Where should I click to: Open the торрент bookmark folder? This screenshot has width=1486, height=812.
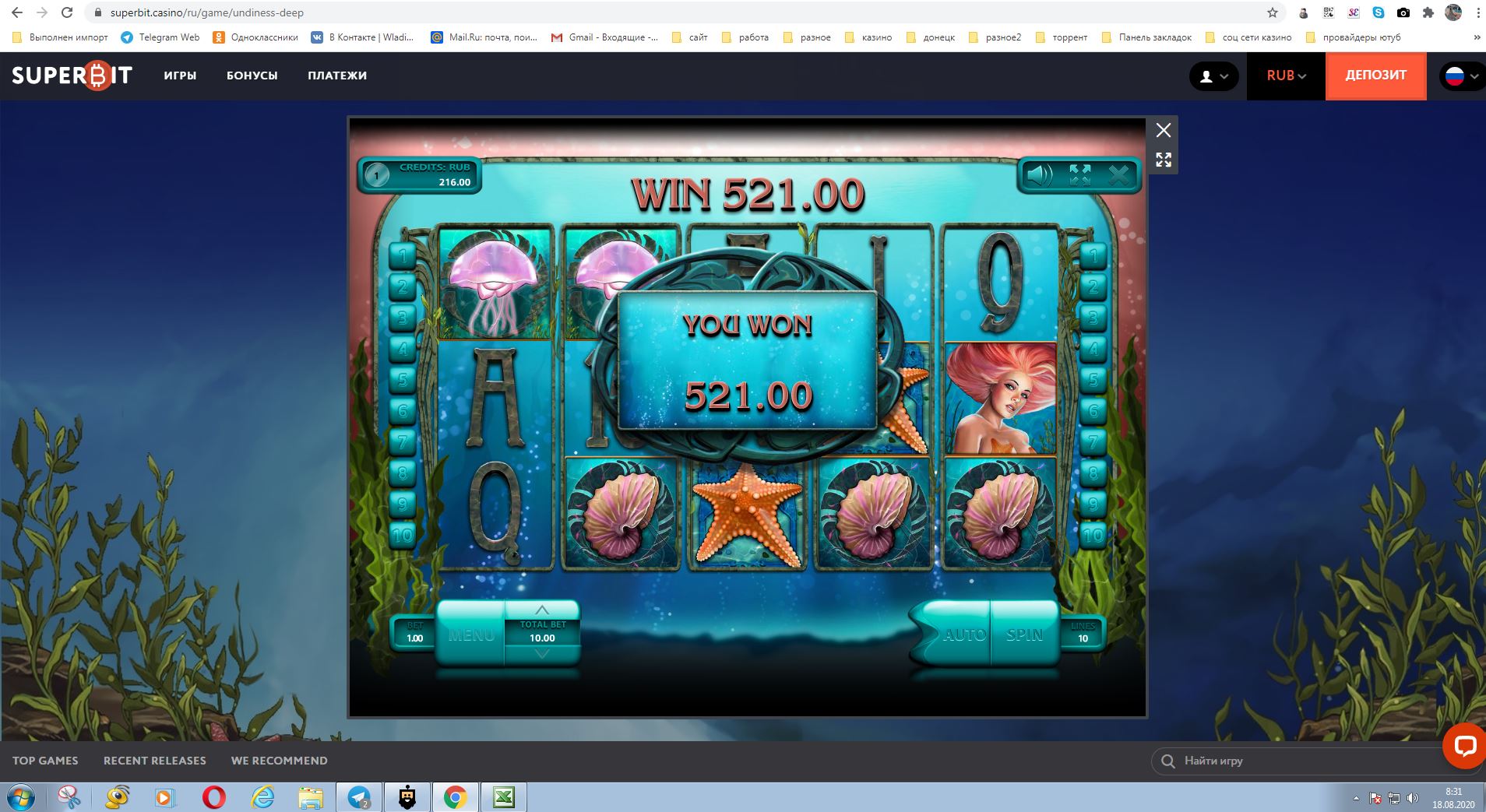(1062, 37)
